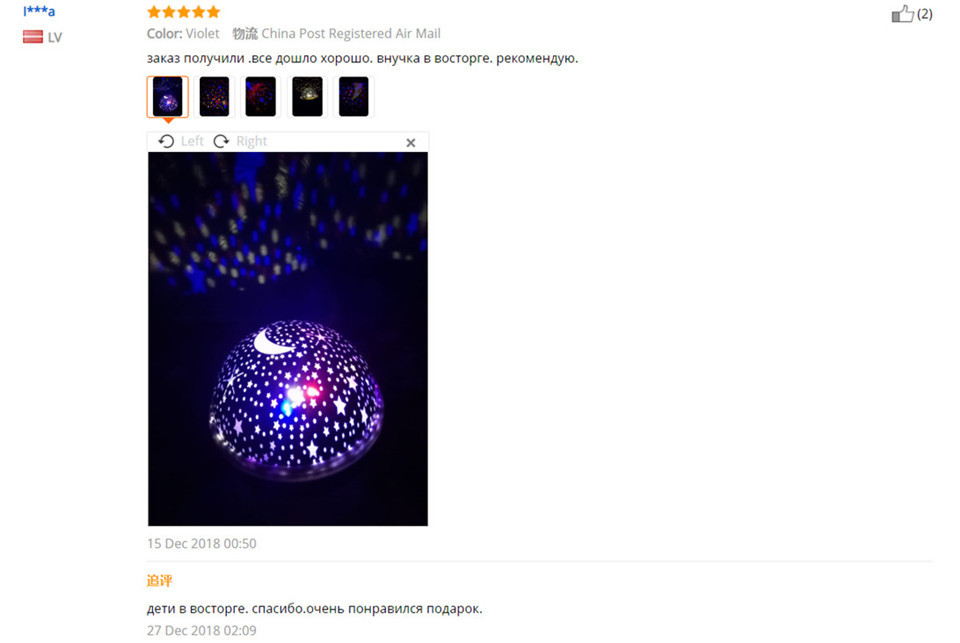
Task: Open reviewer profile l***a
Action: (x=39, y=10)
